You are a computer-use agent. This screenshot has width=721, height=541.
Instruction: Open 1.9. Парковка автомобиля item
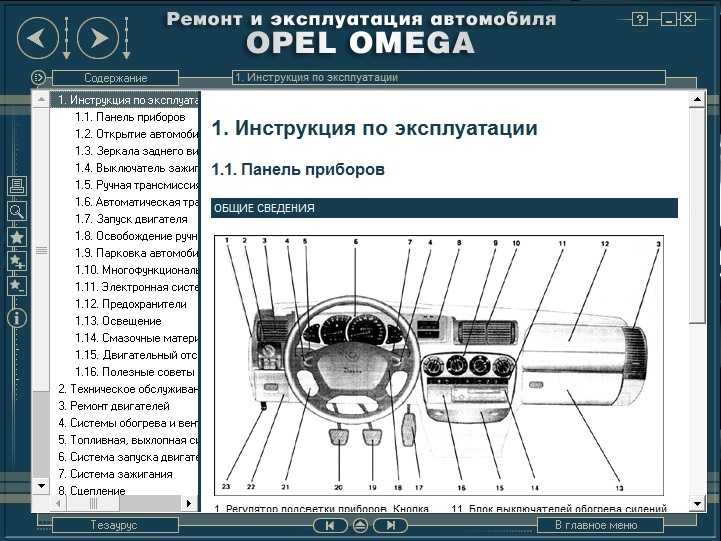tap(137, 253)
